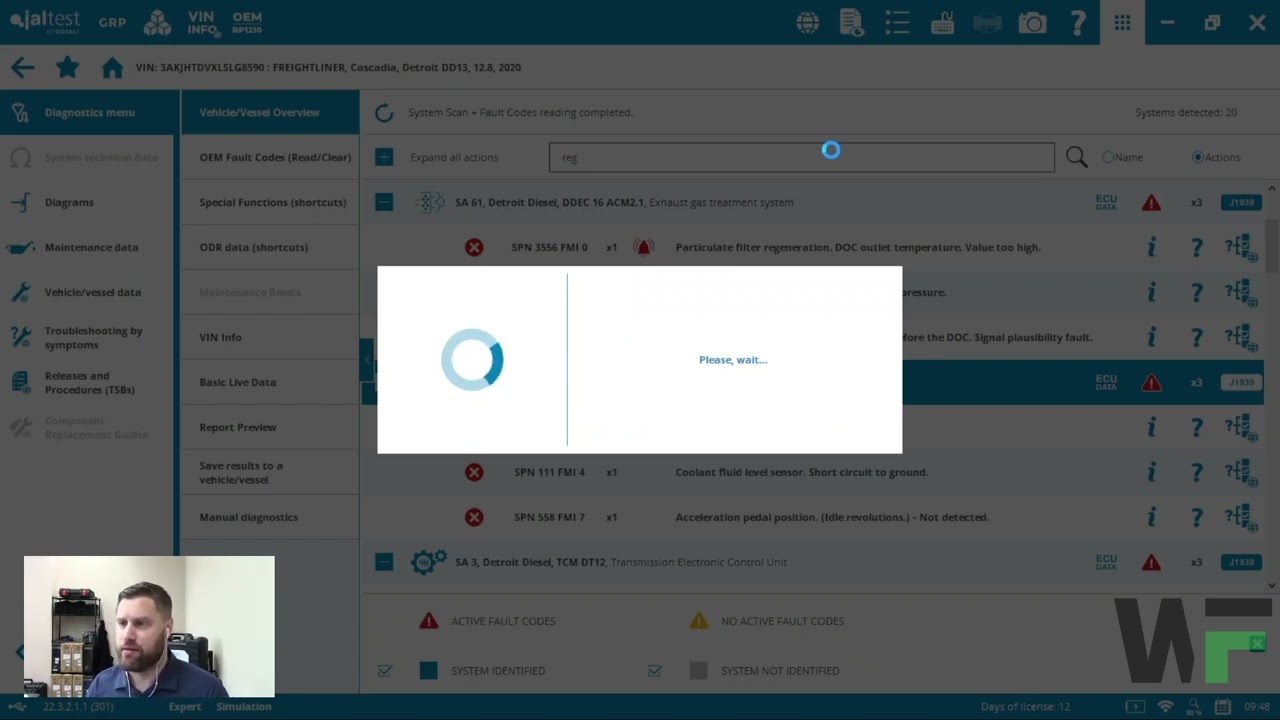The image size is (1280, 720).
Task: Open Troubleshooting by symptoms
Action: (89, 337)
